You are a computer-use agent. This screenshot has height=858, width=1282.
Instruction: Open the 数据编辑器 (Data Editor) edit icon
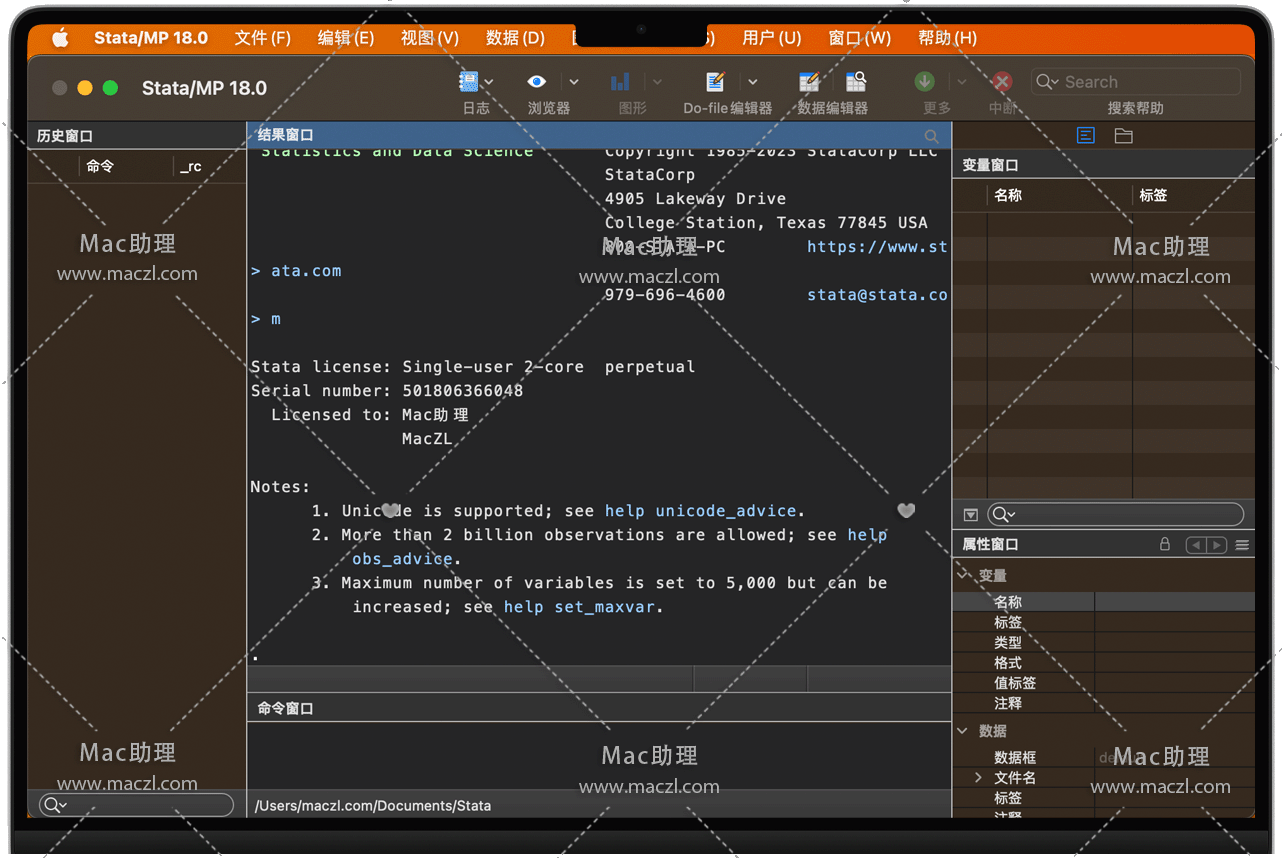pos(809,82)
